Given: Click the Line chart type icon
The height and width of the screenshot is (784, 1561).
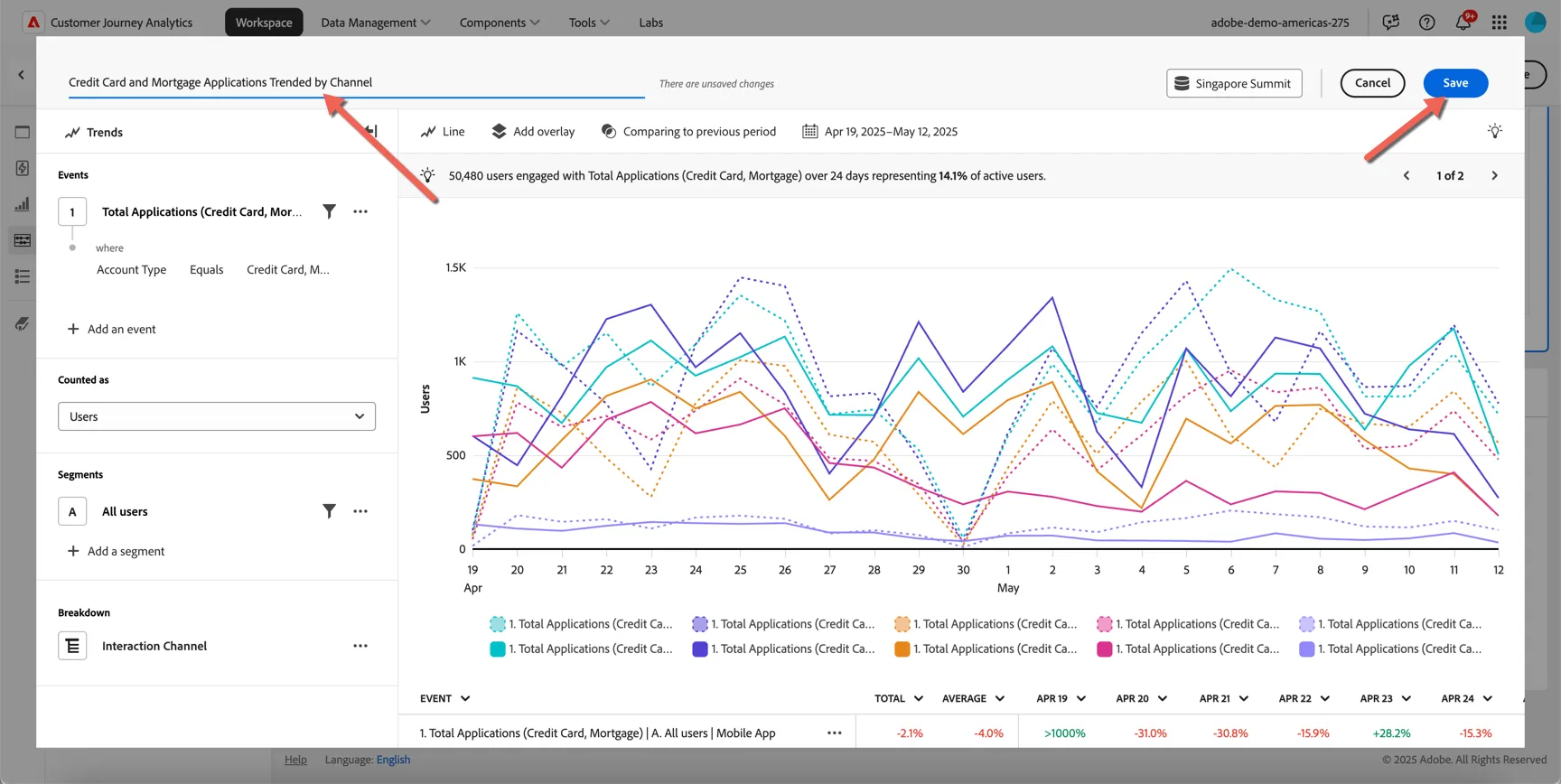Looking at the screenshot, I should point(428,132).
